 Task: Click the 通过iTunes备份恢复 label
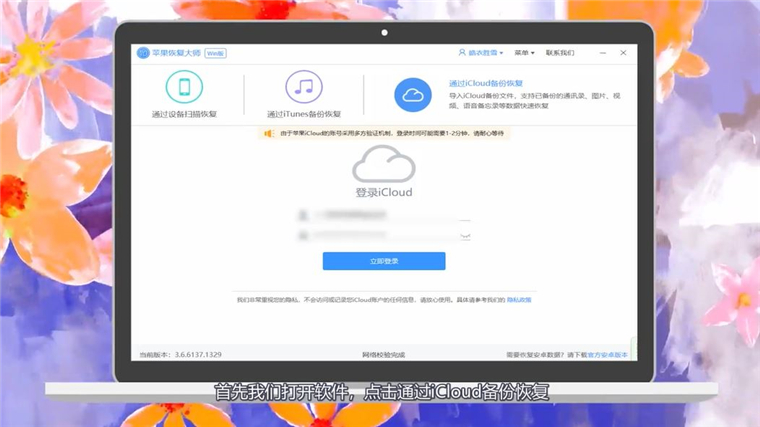pyautogui.click(x=304, y=114)
